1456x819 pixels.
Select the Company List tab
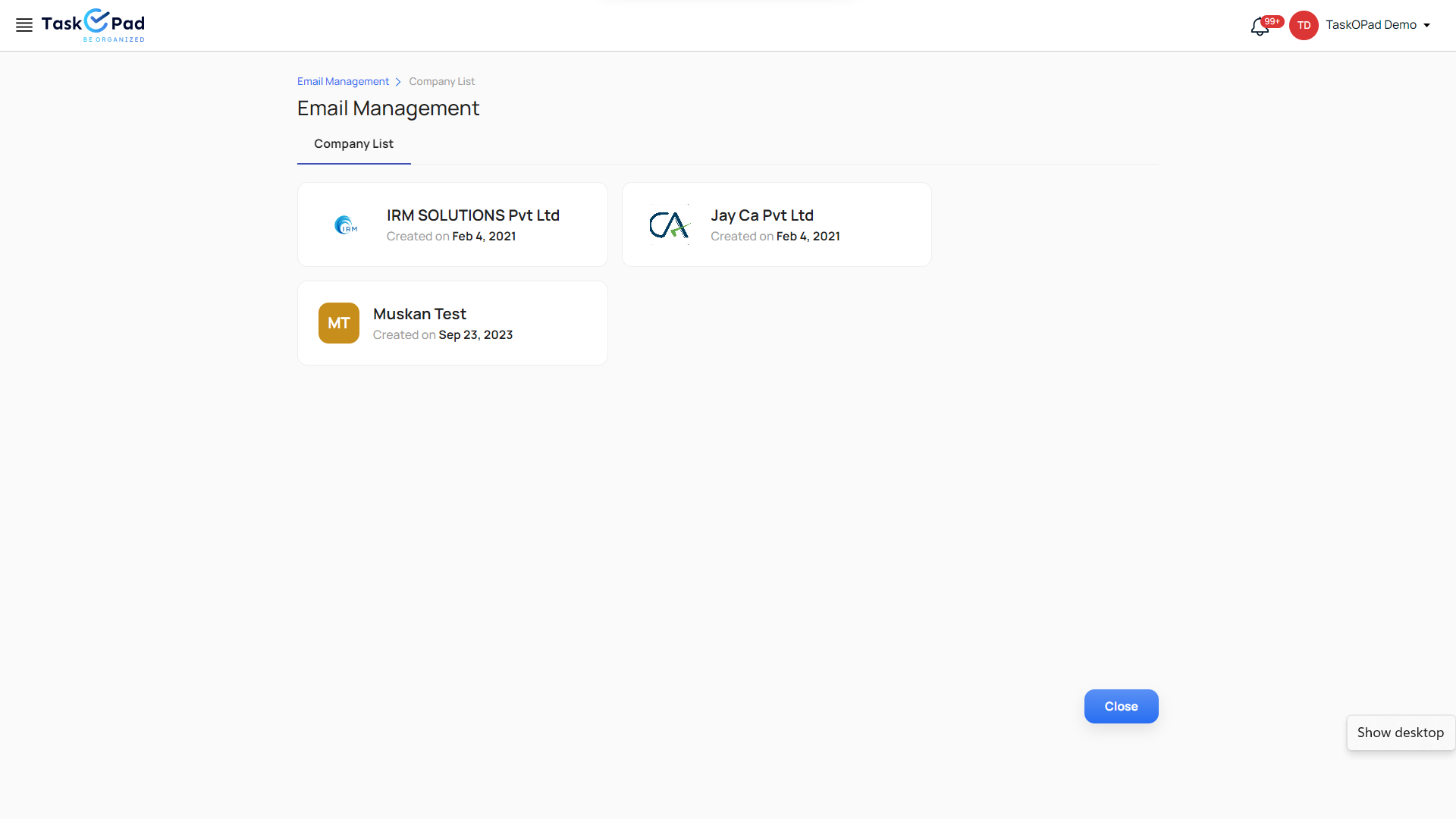(x=353, y=144)
